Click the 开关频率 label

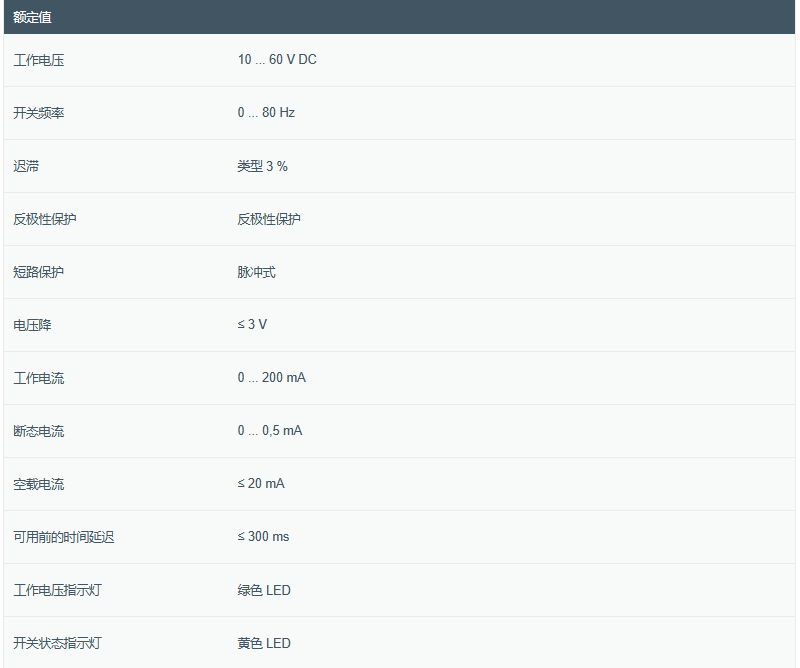coord(39,113)
